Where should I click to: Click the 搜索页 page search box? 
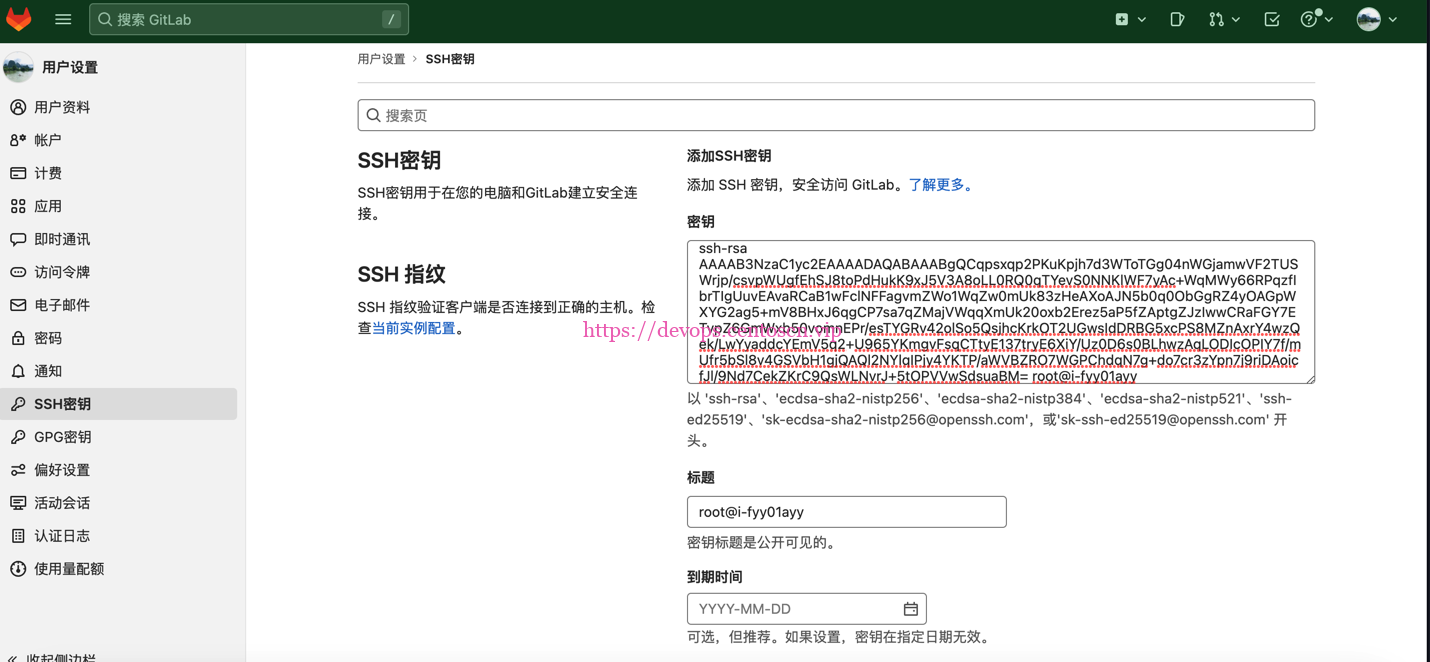(x=836, y=114)
